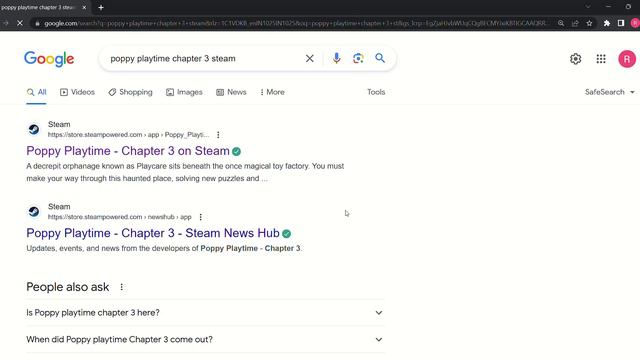Open the tab search dropdown arrow
Image resolution: width=640 pixels, height=360 pixels.
tap(588, 7)
